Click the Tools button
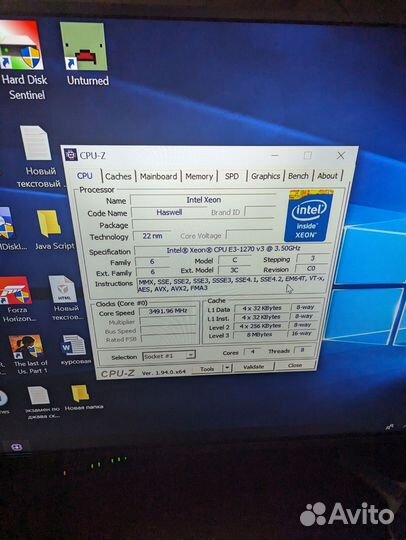This screenshot has width=406, height=540. [207, 368]
